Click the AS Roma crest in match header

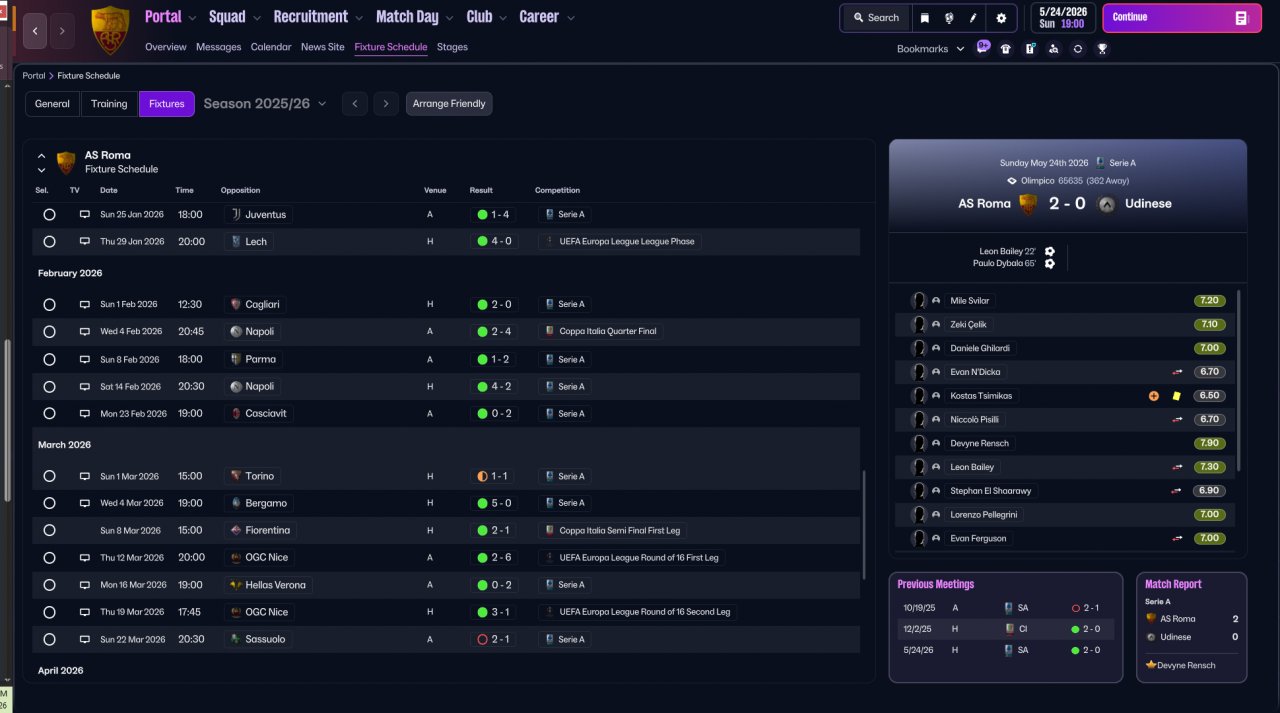coord(1028,204)
